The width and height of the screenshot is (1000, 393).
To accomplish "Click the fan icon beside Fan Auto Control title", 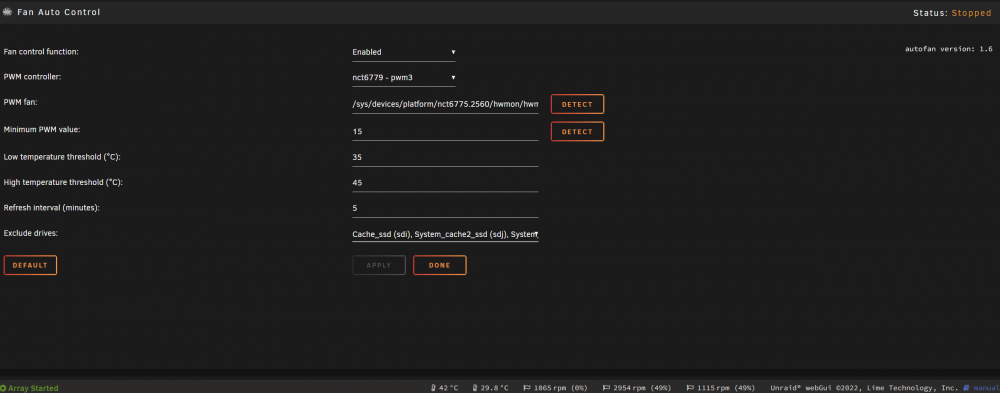I will (x=8, y=12).
